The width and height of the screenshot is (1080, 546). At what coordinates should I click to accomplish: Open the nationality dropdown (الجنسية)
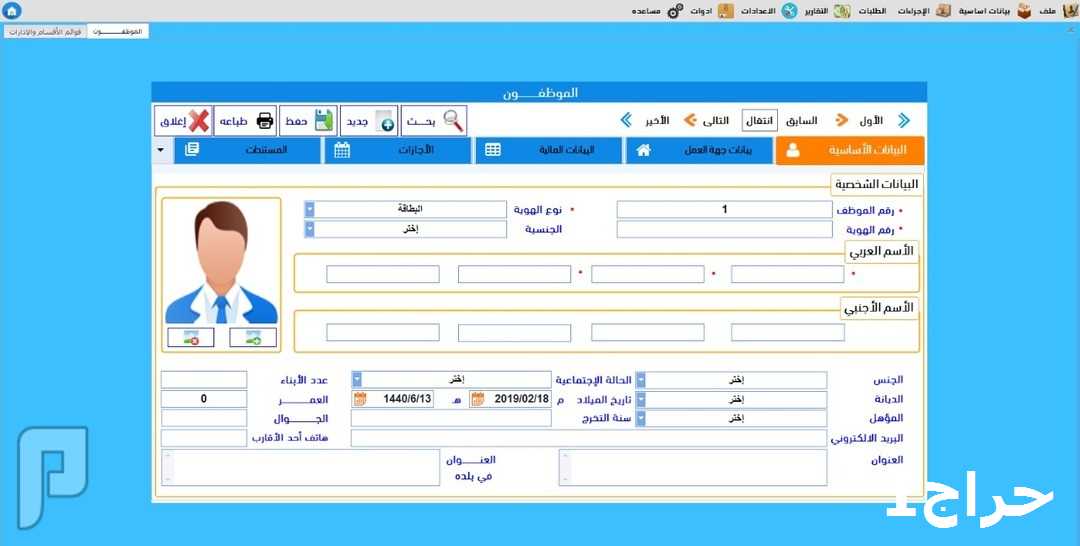pos(310,229)
